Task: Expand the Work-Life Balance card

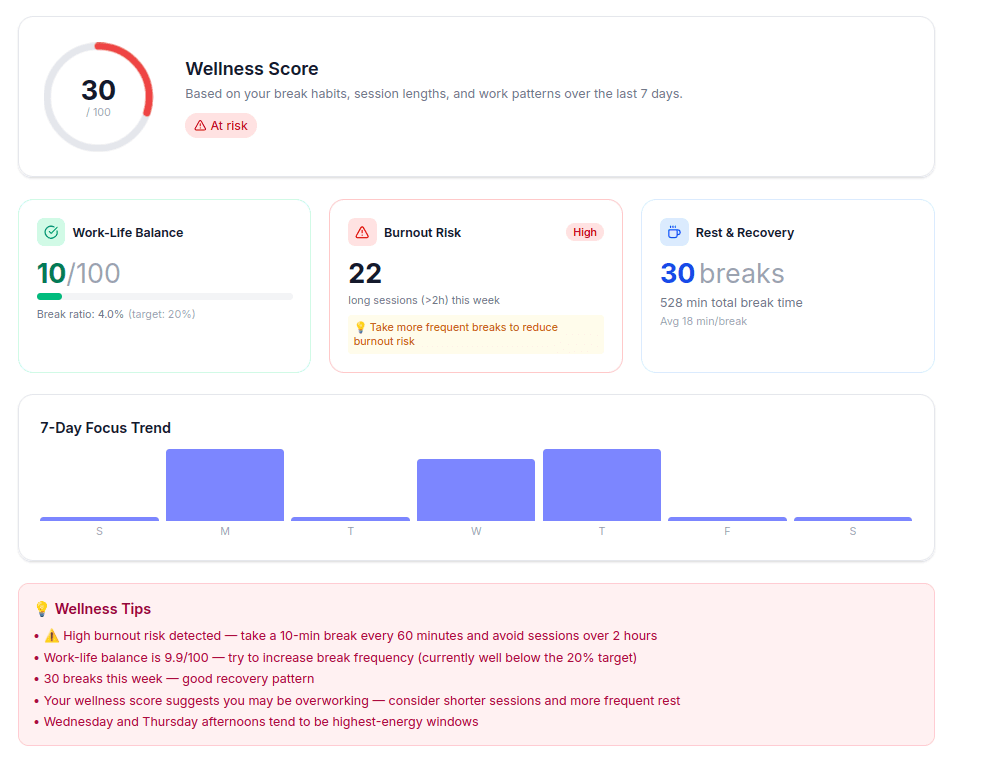Action: 164,286
